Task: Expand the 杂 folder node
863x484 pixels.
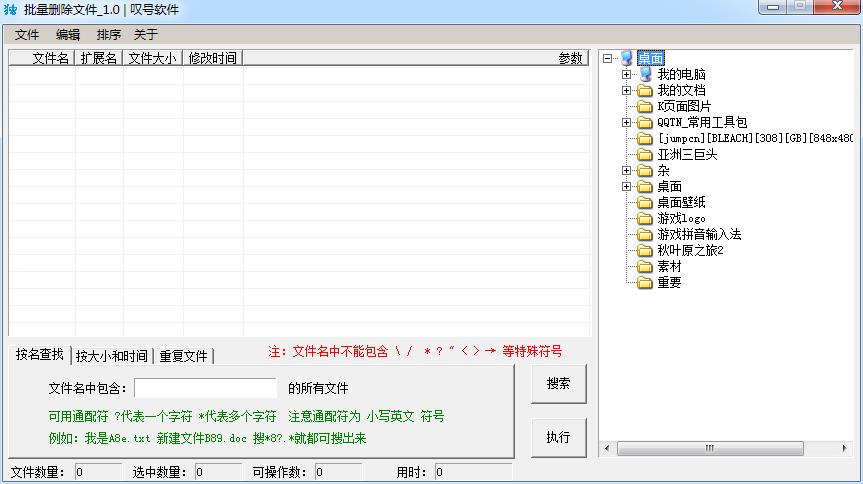Action: coord(626,170)
